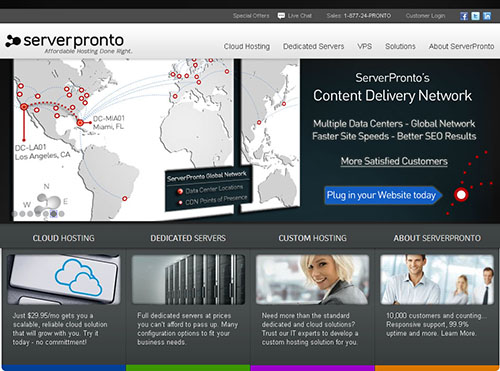Image resolution: width=500 pixels, height=371 pixels.
Task: Click Plug in your Website today button
Action: tap(383, 195)
